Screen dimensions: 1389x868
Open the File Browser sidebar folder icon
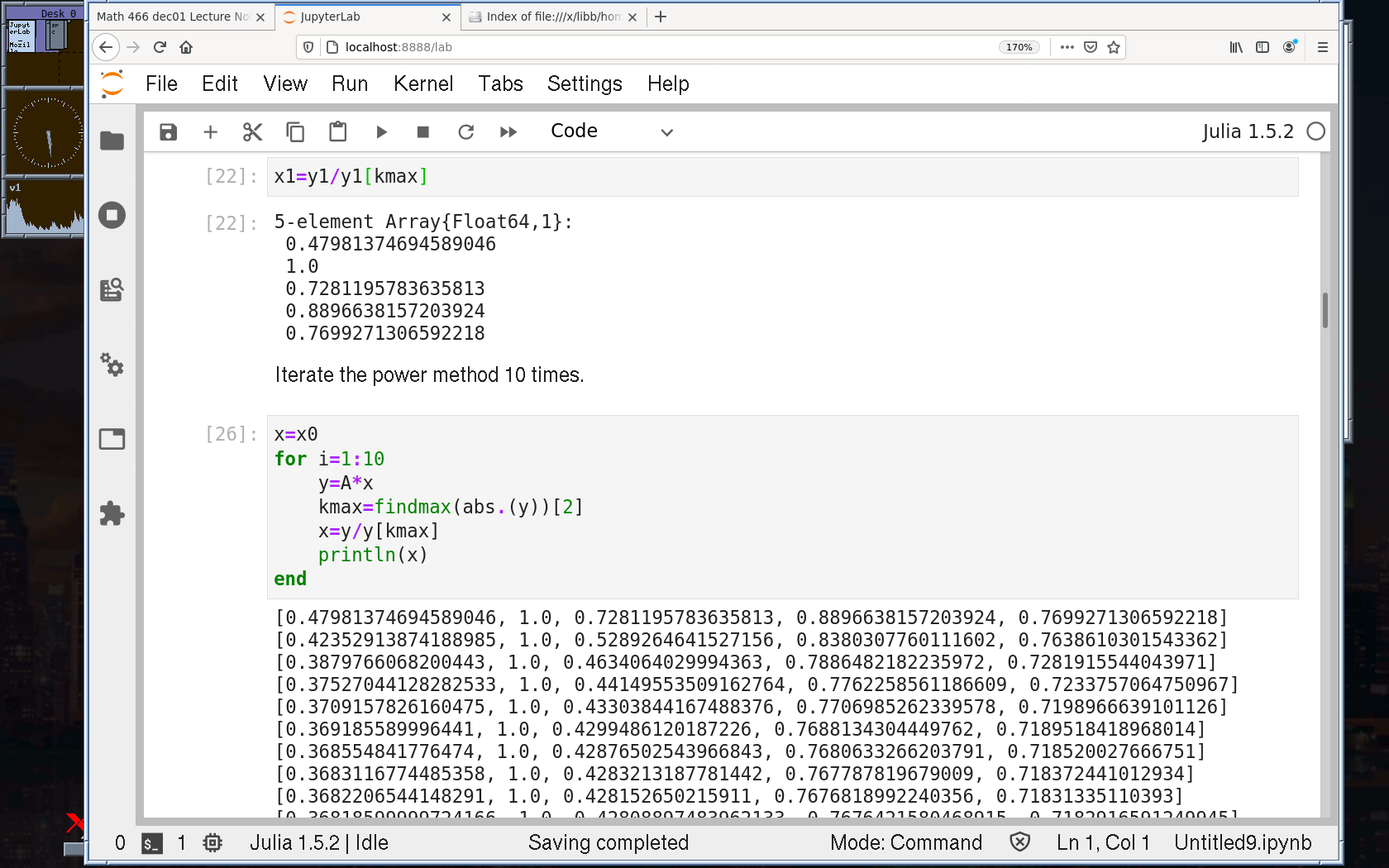[112, 141]
